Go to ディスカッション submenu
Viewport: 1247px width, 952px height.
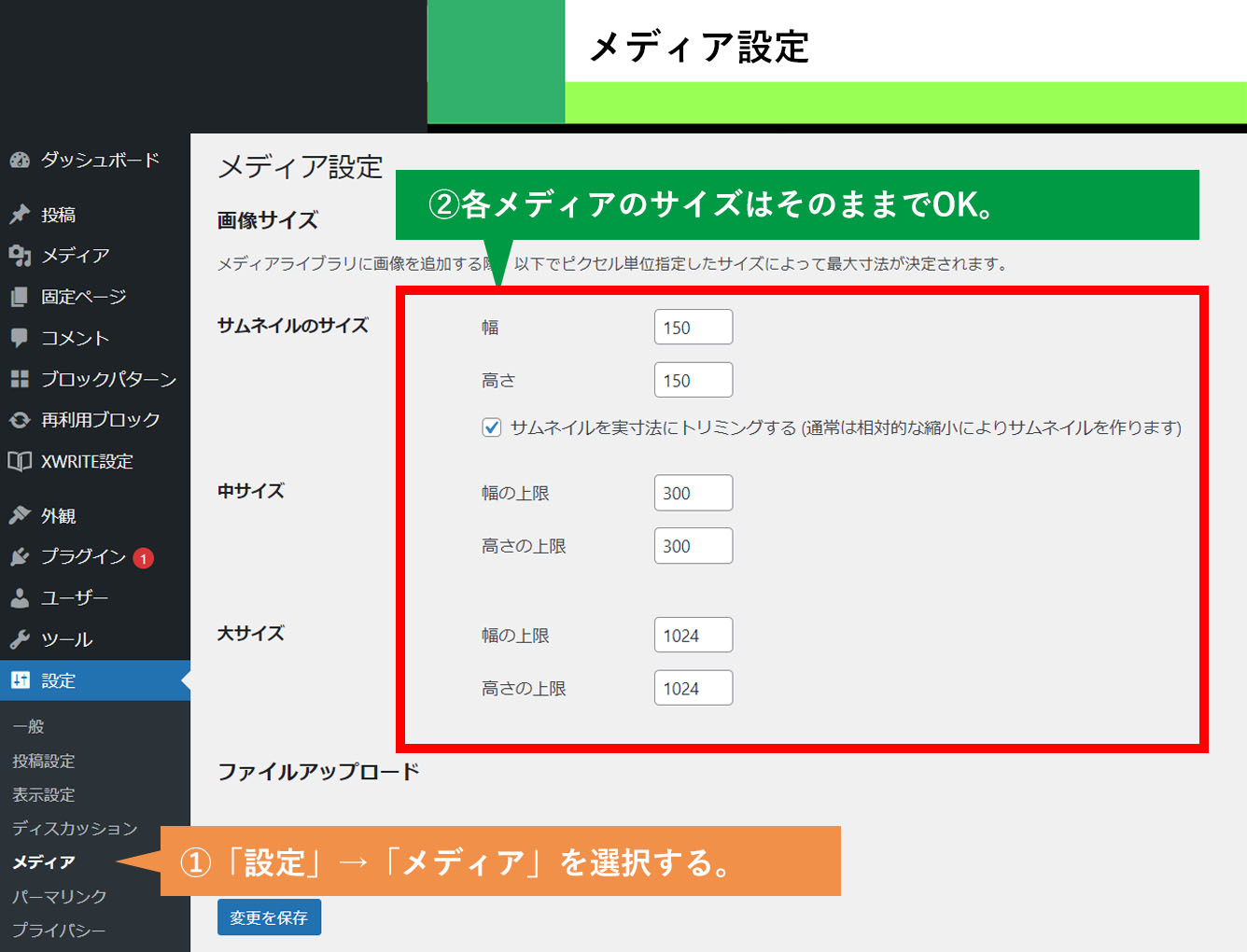point(75,828)
